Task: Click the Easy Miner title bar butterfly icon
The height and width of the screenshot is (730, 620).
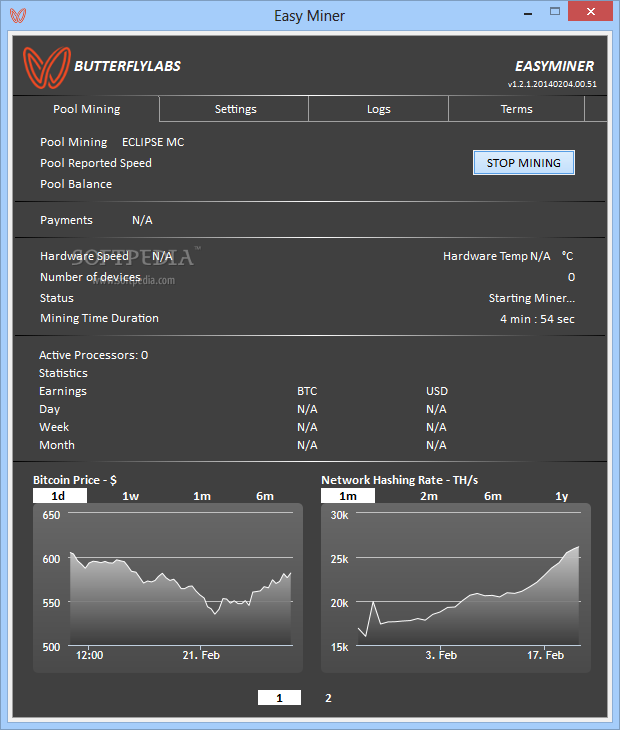Action: pyautogui.click(x=18, y=15)
